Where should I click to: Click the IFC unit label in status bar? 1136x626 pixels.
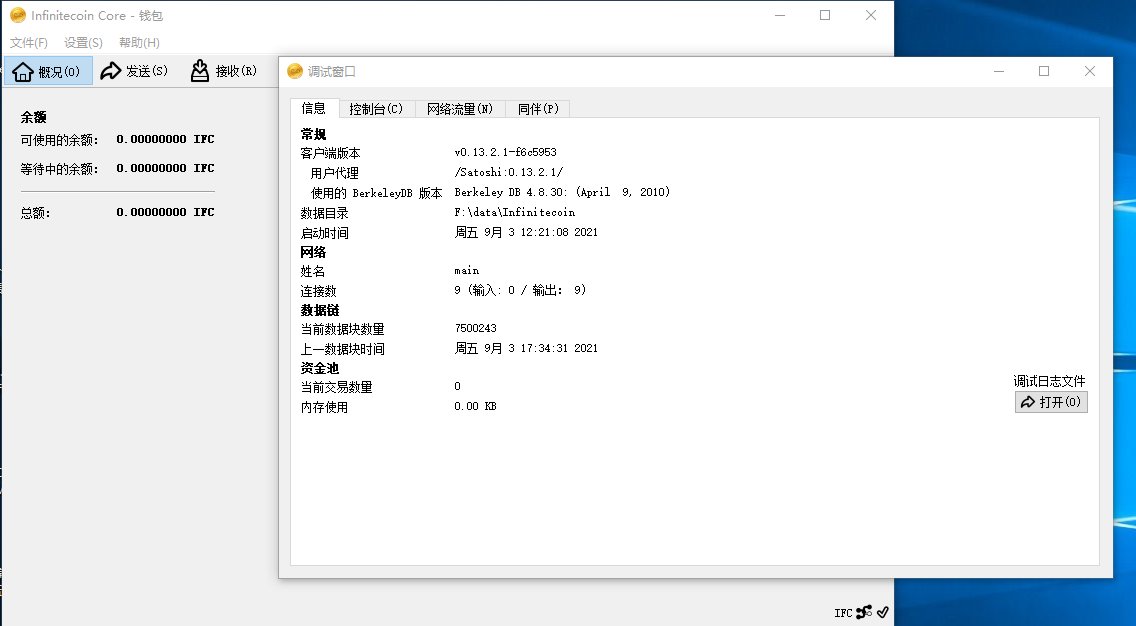tap(843, 613)
